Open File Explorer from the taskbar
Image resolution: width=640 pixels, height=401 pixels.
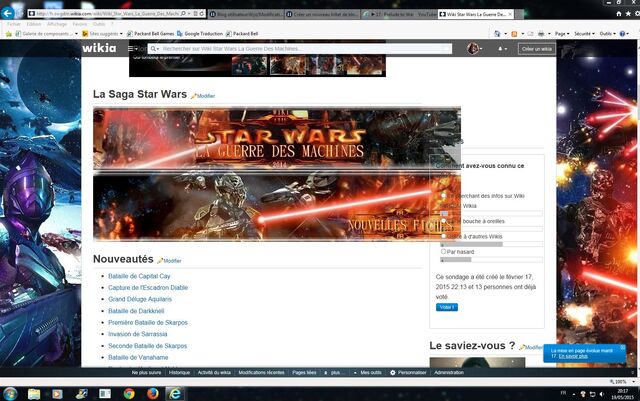34,394
